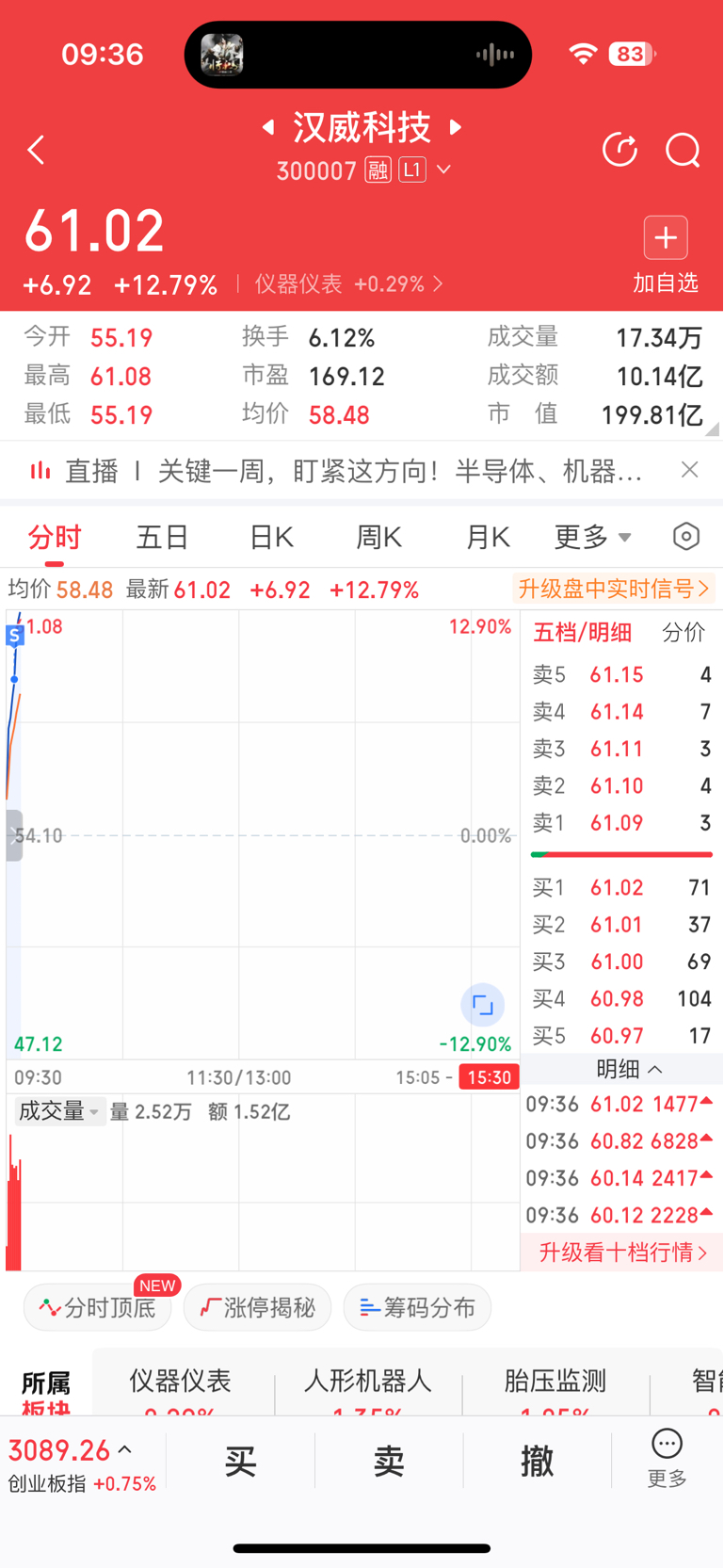Select the 五档/明细 tab
This screenshot has height=1568, width=724.
[583, 633]
